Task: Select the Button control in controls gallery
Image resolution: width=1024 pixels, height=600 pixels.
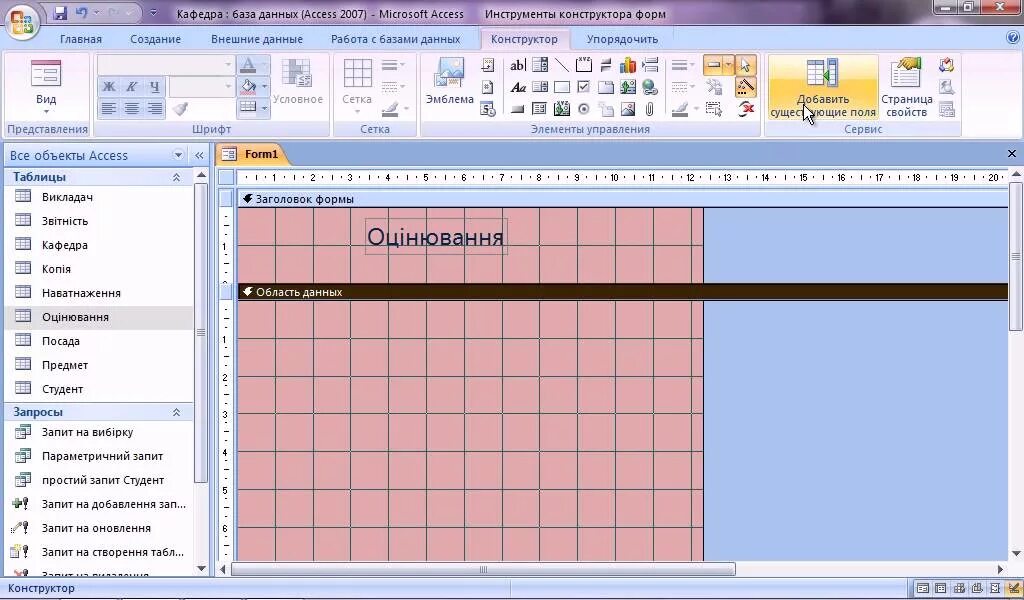Action: (x=518, y=109)
